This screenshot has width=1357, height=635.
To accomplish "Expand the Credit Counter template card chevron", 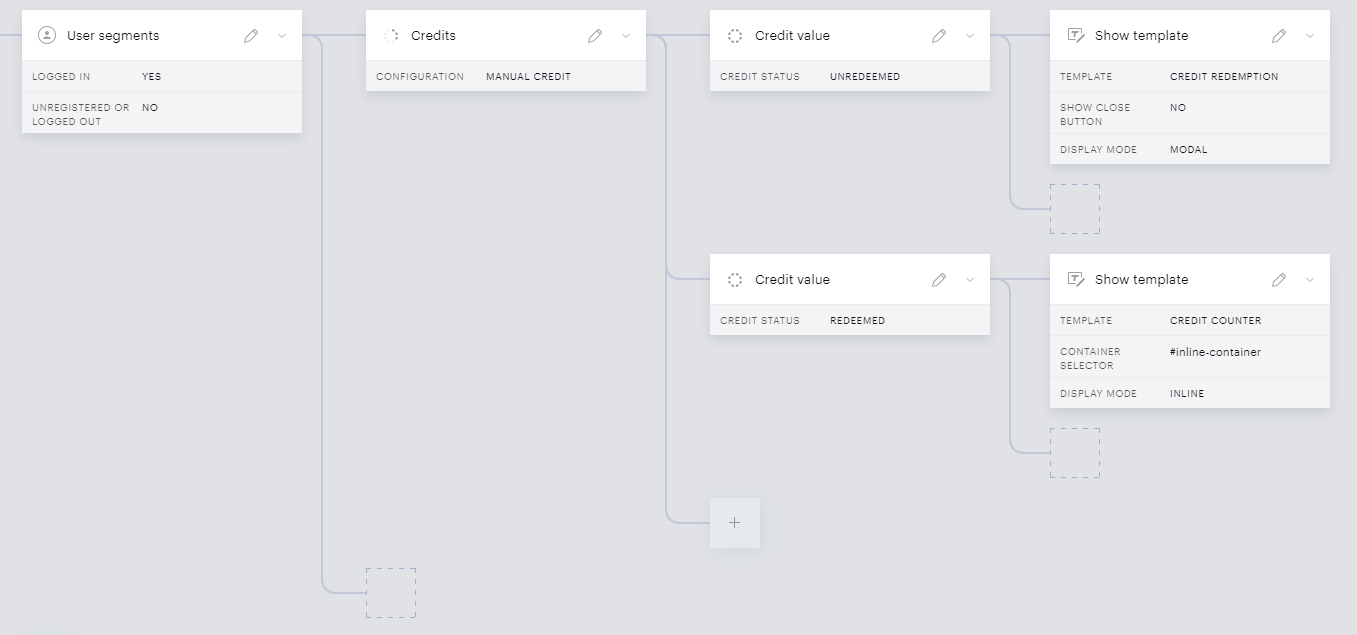I will coord(1310,280).
